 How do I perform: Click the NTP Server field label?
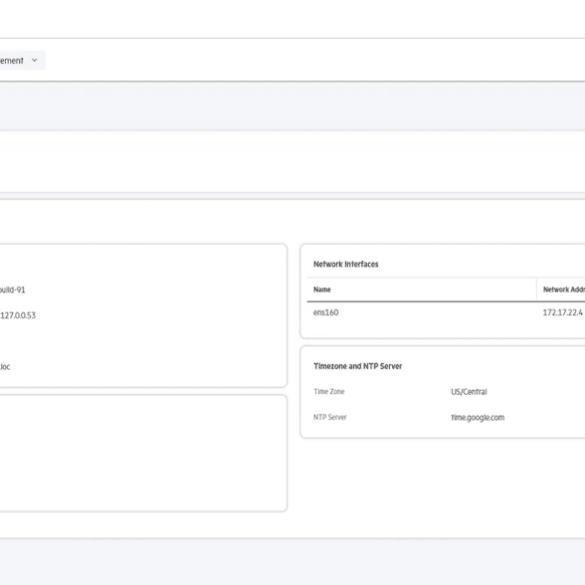pyautogui.click(x=330, y=417)
